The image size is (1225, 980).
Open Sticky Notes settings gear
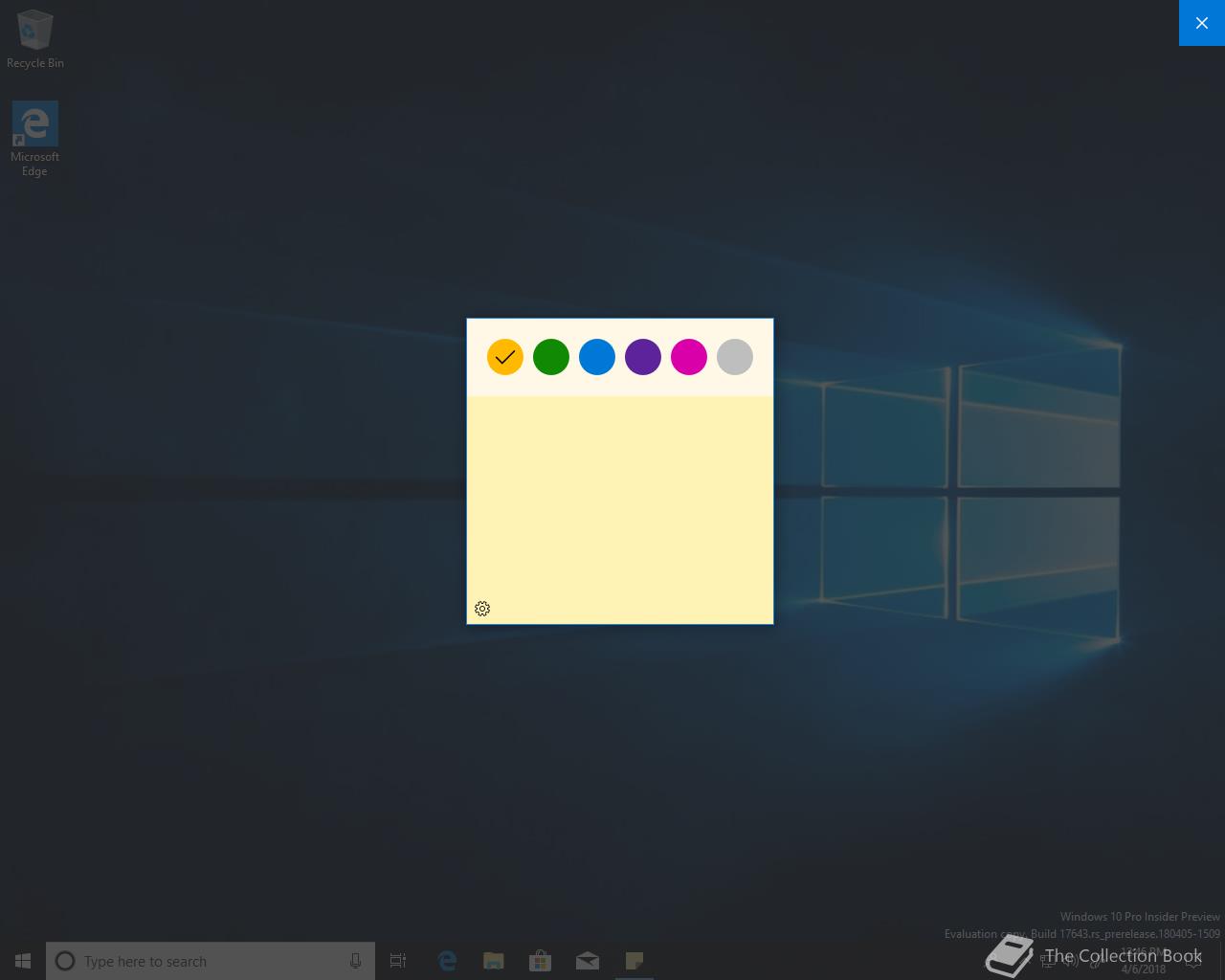tap(482, 609)
